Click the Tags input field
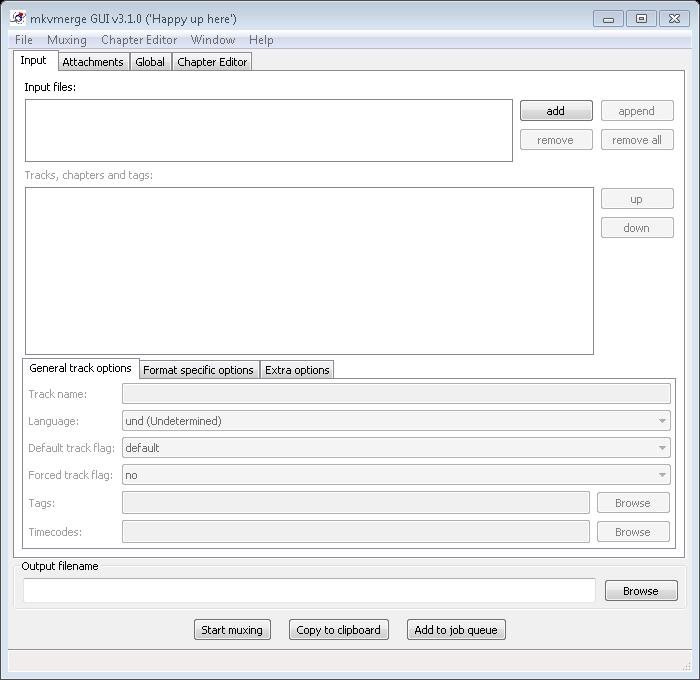The height and width of the screenshot is (680, 700). point(356,503)
